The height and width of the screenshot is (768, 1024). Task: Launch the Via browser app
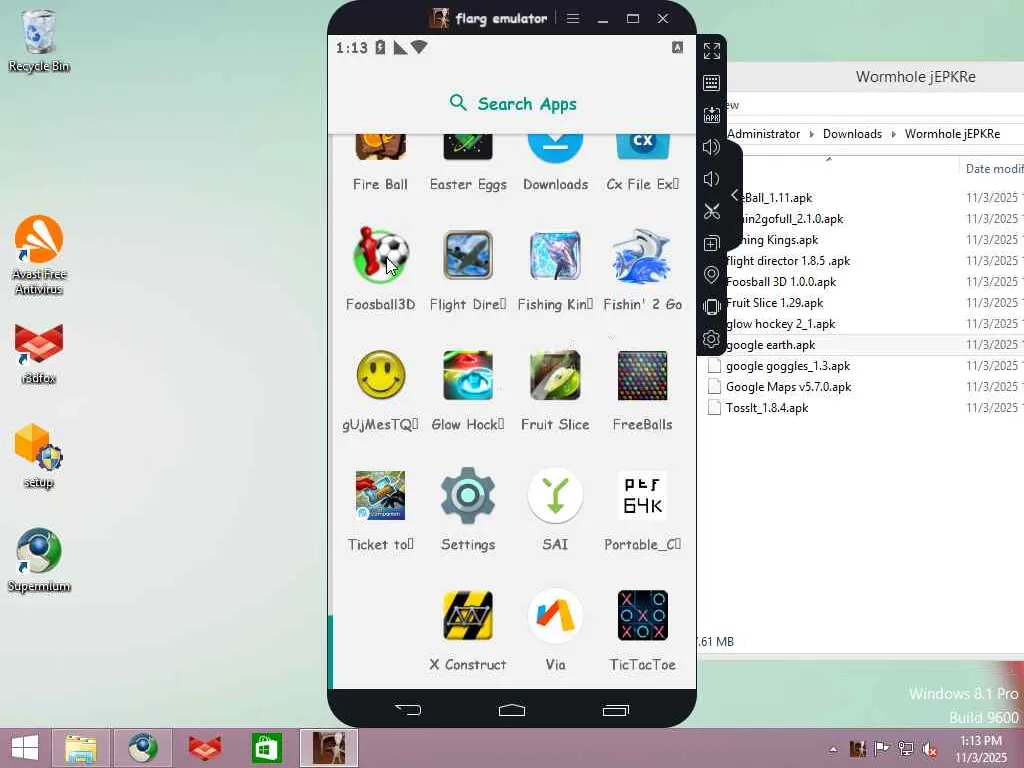point(555,615)
